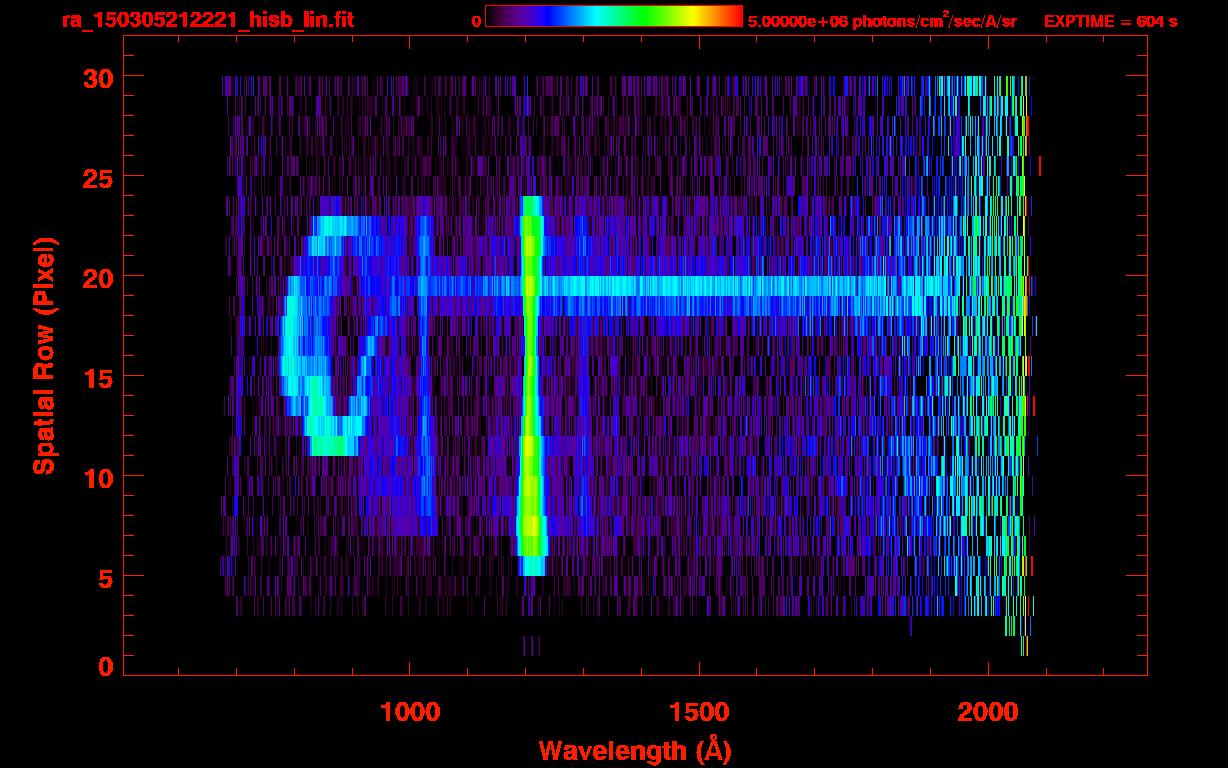Click the EXPTIME = 604 s text
The width and height of the screenshot is (1228, 768).
pos(1110,21)
